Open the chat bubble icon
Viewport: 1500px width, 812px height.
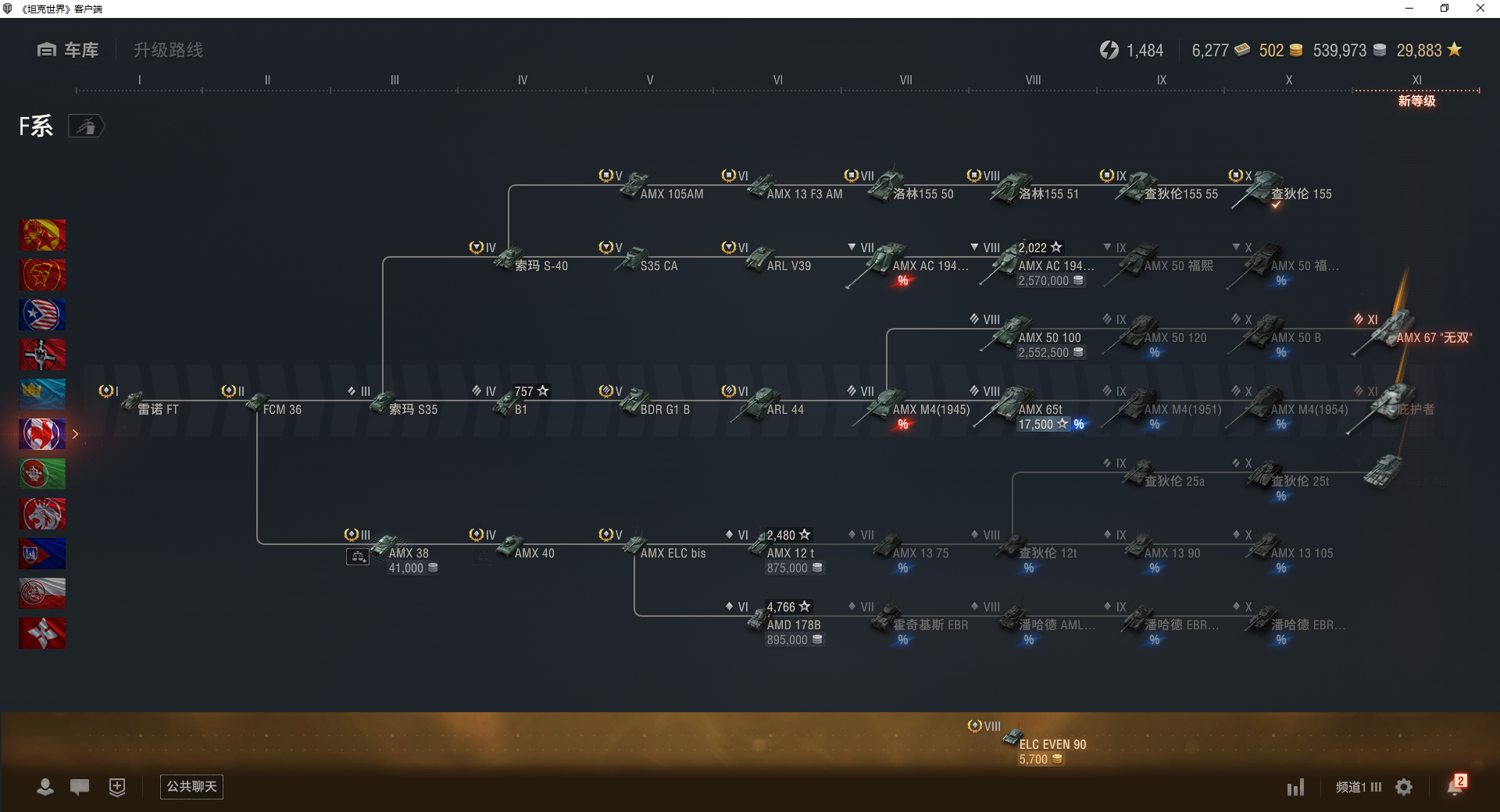[80, 787]
